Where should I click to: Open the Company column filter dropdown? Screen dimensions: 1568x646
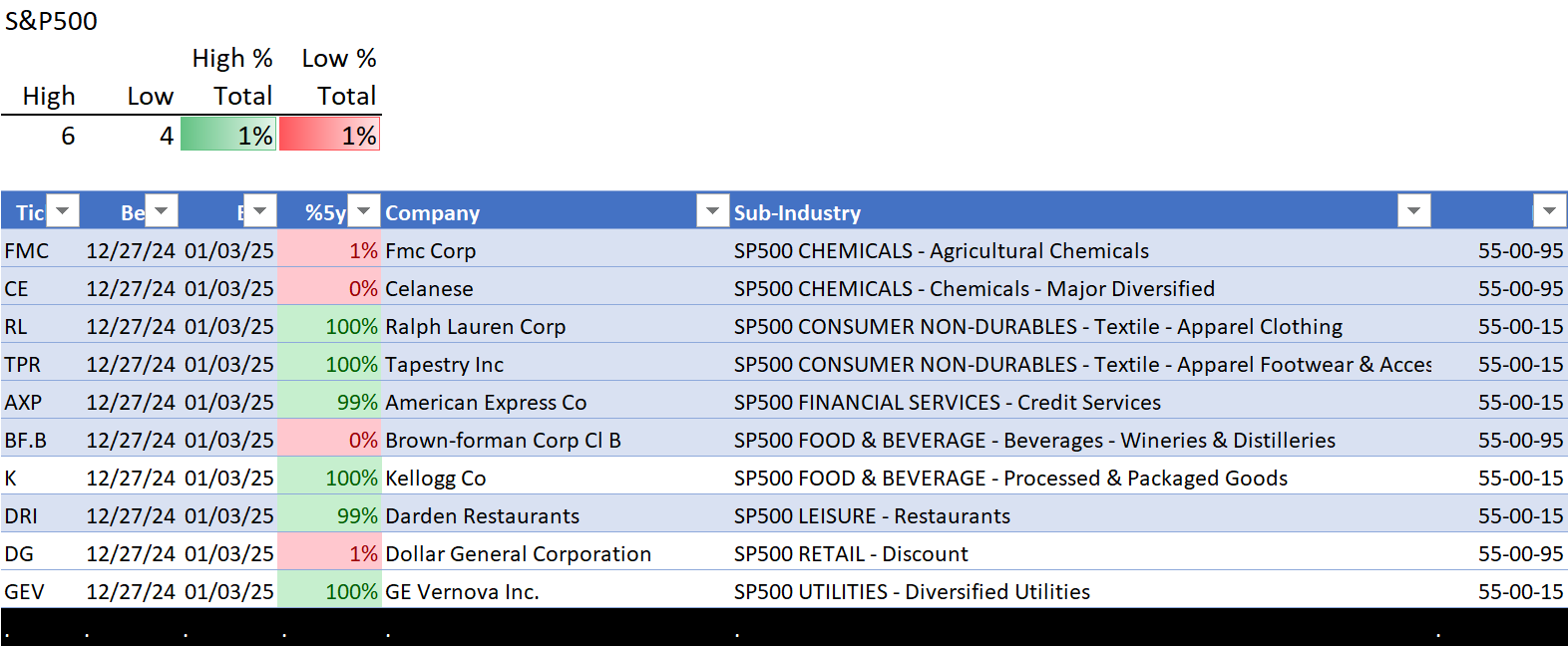pyautogui.click(x=712, y=211)
